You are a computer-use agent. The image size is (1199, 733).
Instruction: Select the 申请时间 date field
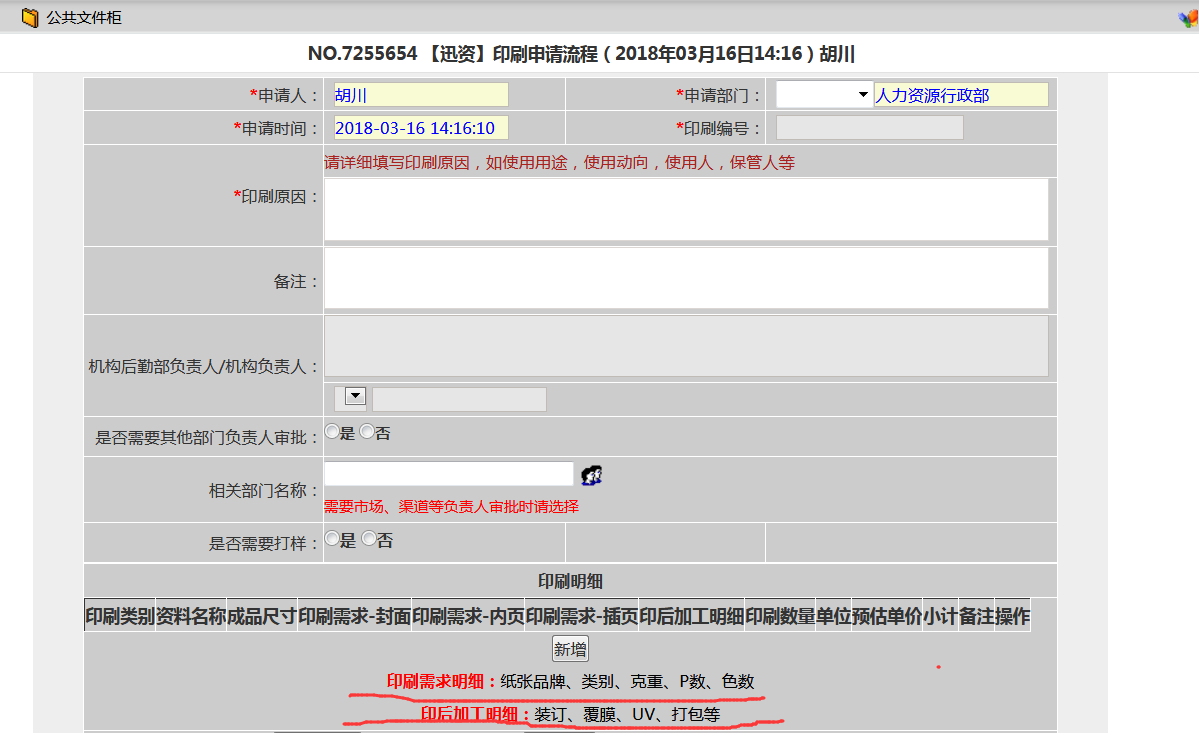point(420,128)
